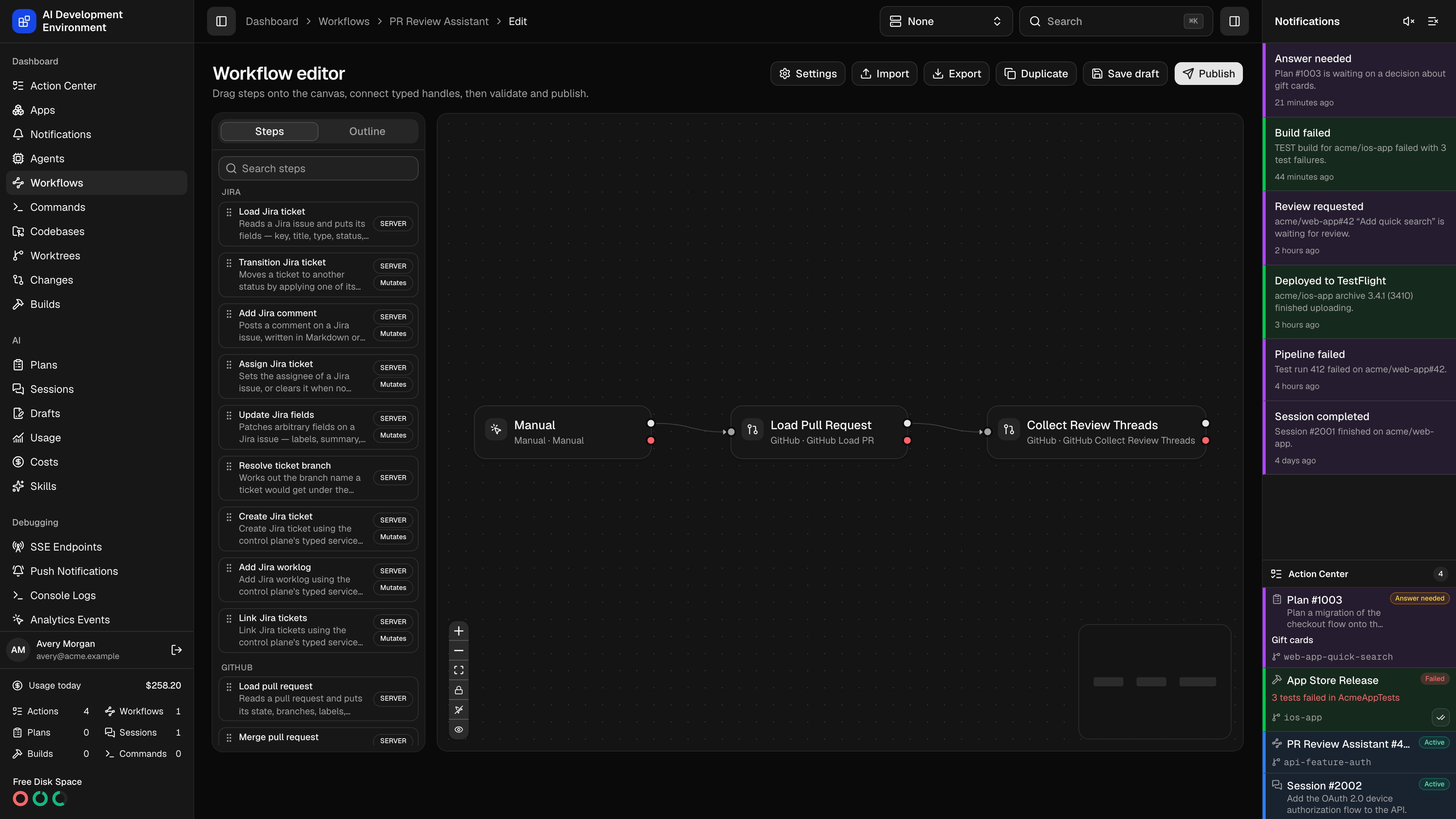Mute notifications with the speaker icon

click(1409, 22)
